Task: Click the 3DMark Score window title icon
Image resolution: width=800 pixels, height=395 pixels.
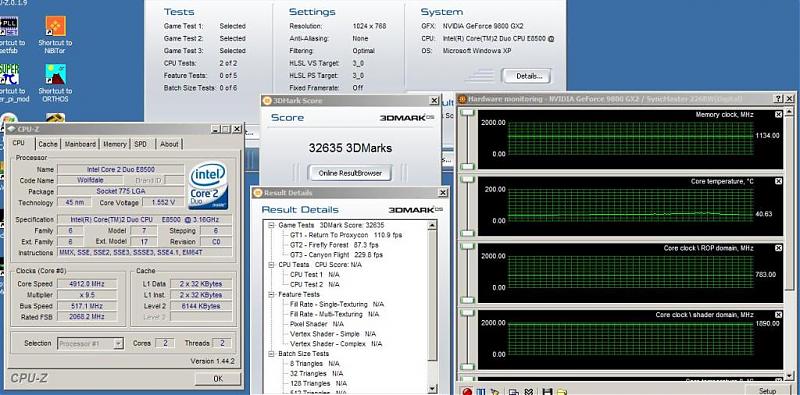Action: pyautogui.click(x=267, y=101)
